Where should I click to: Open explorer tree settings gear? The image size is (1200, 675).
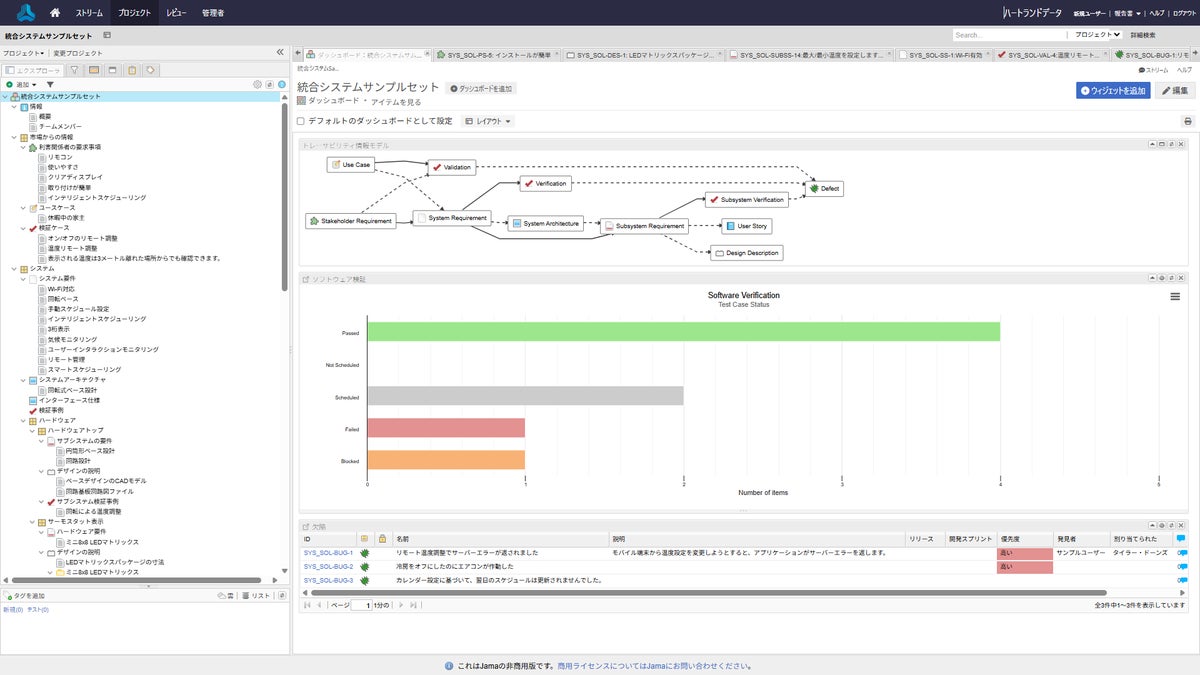pyautogui.click(x=257, y=84)
